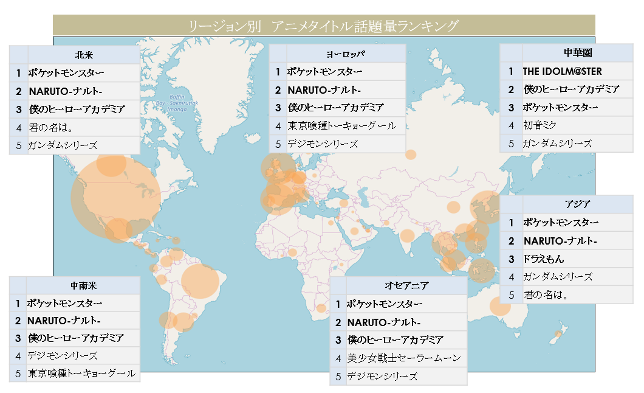Click the largest orange bubble over North America

(115, 198)
